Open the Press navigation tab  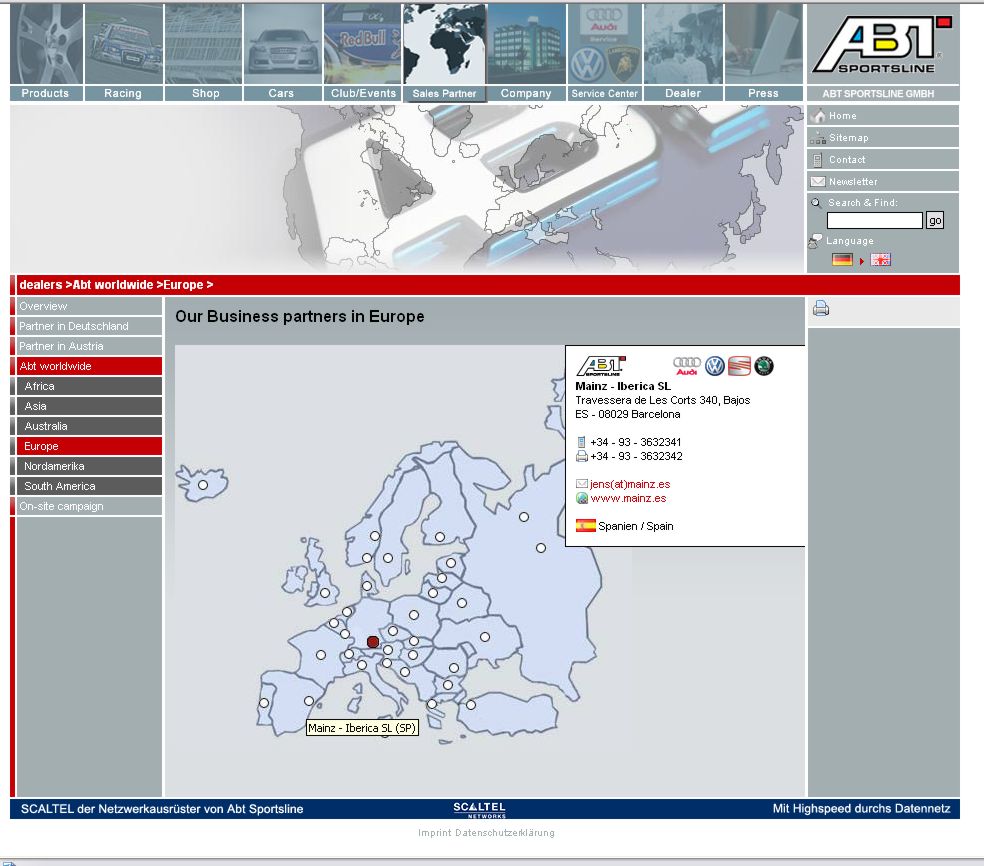tap(763, 52)
